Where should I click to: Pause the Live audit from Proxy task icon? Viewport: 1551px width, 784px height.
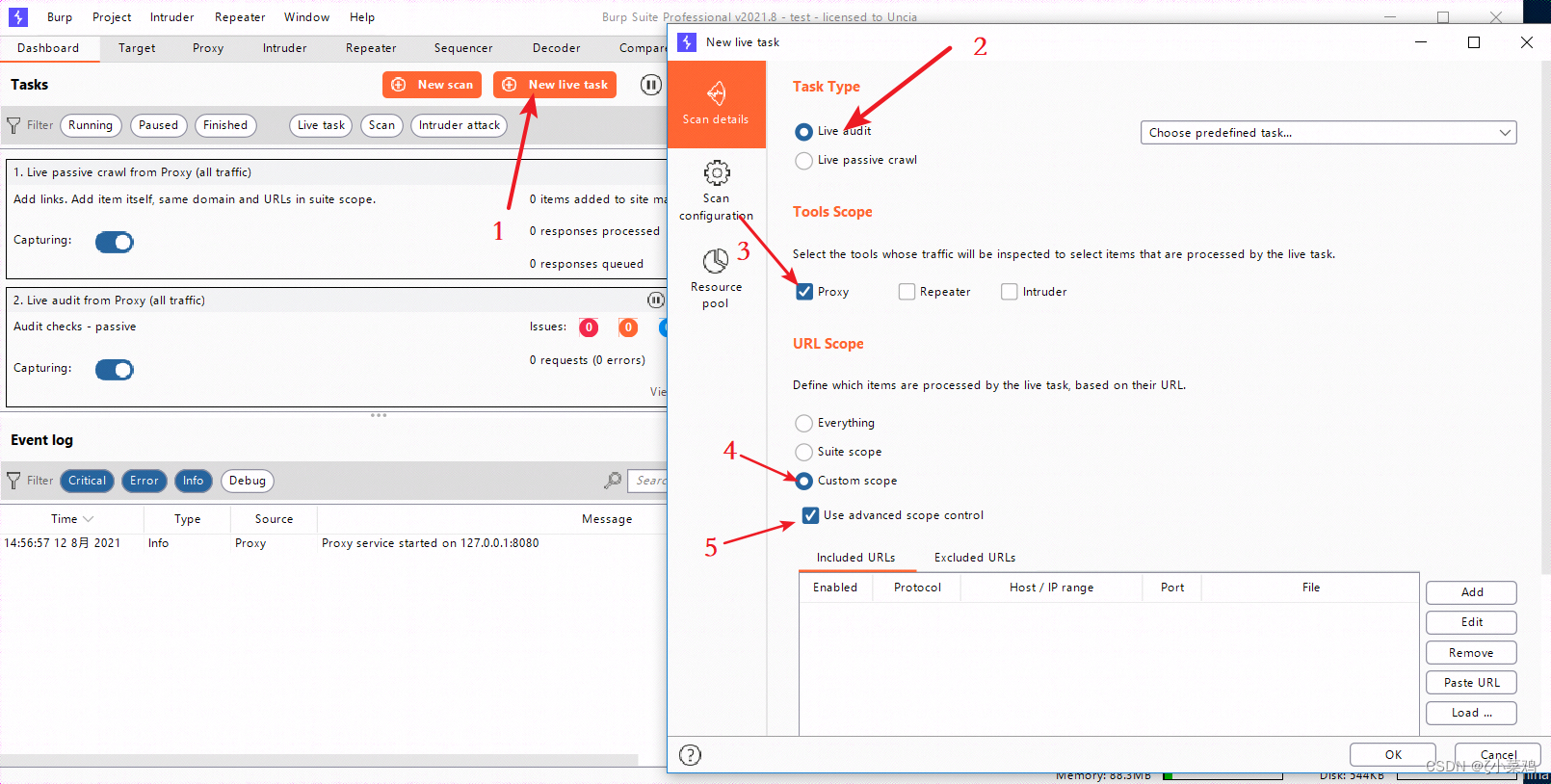coord(656,301)
